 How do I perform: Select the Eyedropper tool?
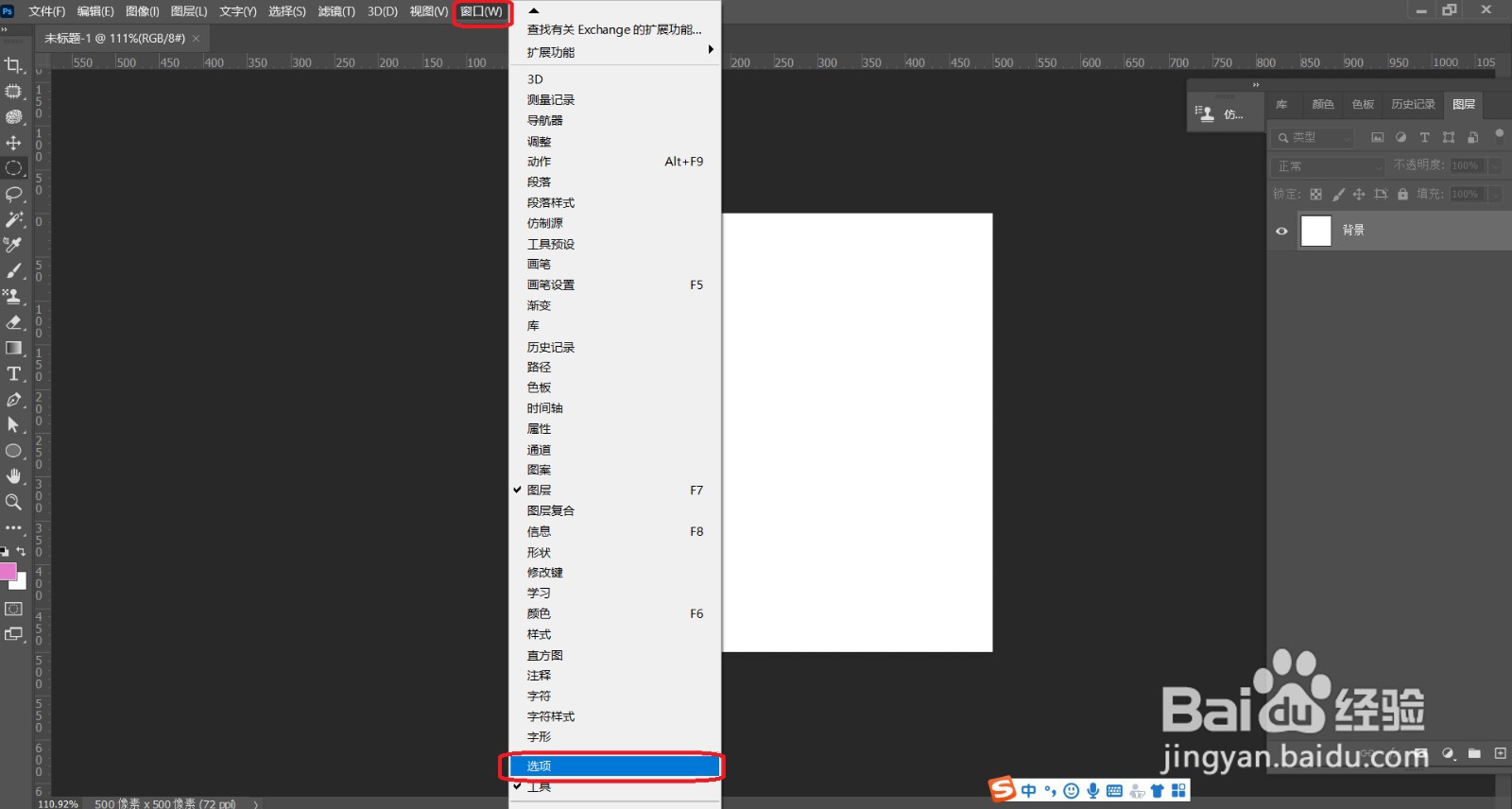click(x=13, y=245)
